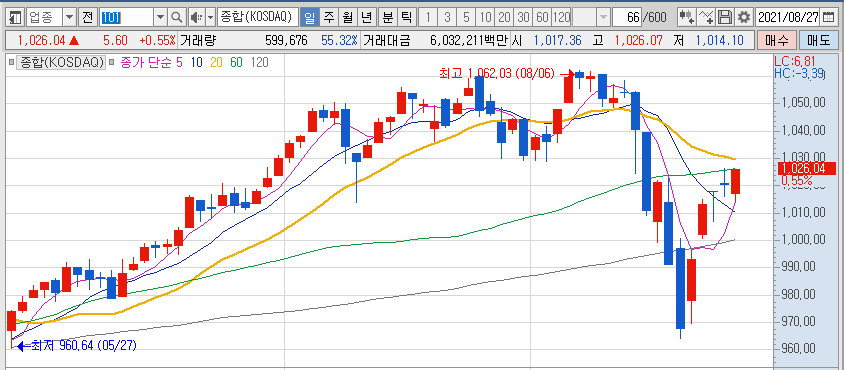
Task: Edit the date field 2021/08/27
Action: (x=788, y=18)
